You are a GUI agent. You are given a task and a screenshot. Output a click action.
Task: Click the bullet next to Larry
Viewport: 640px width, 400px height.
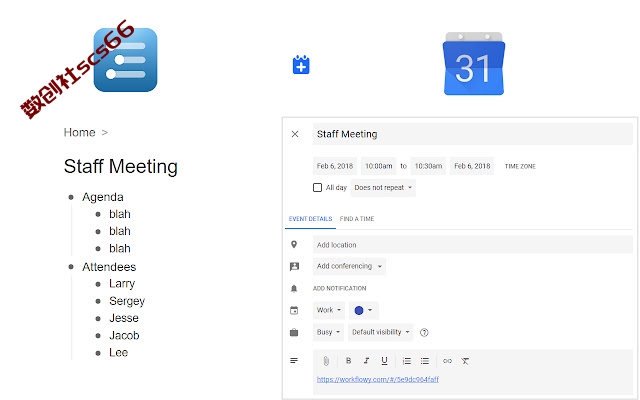pyautogui.click(x=98, y=284)
